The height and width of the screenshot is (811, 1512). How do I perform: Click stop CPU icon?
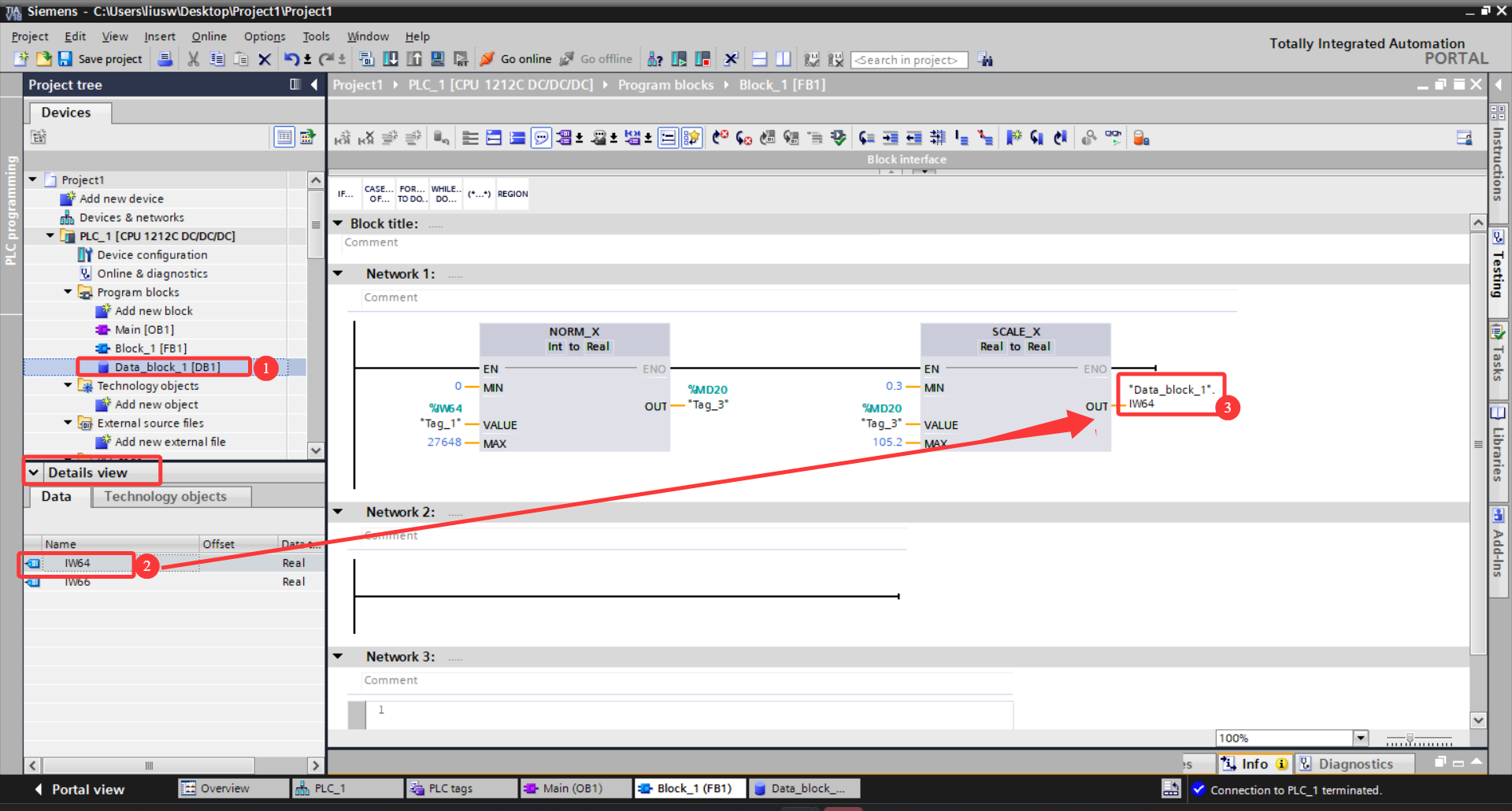702,59
